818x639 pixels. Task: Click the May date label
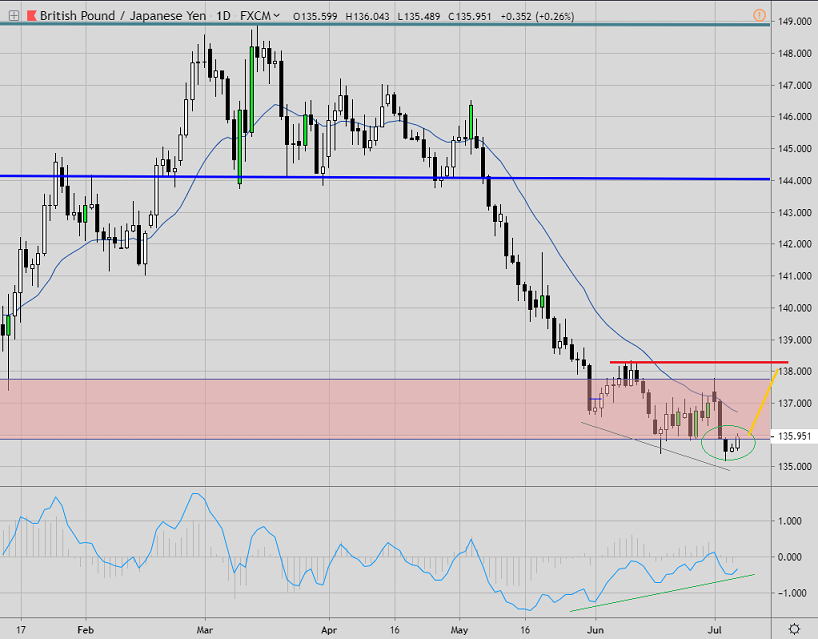(x=459, y=630)
